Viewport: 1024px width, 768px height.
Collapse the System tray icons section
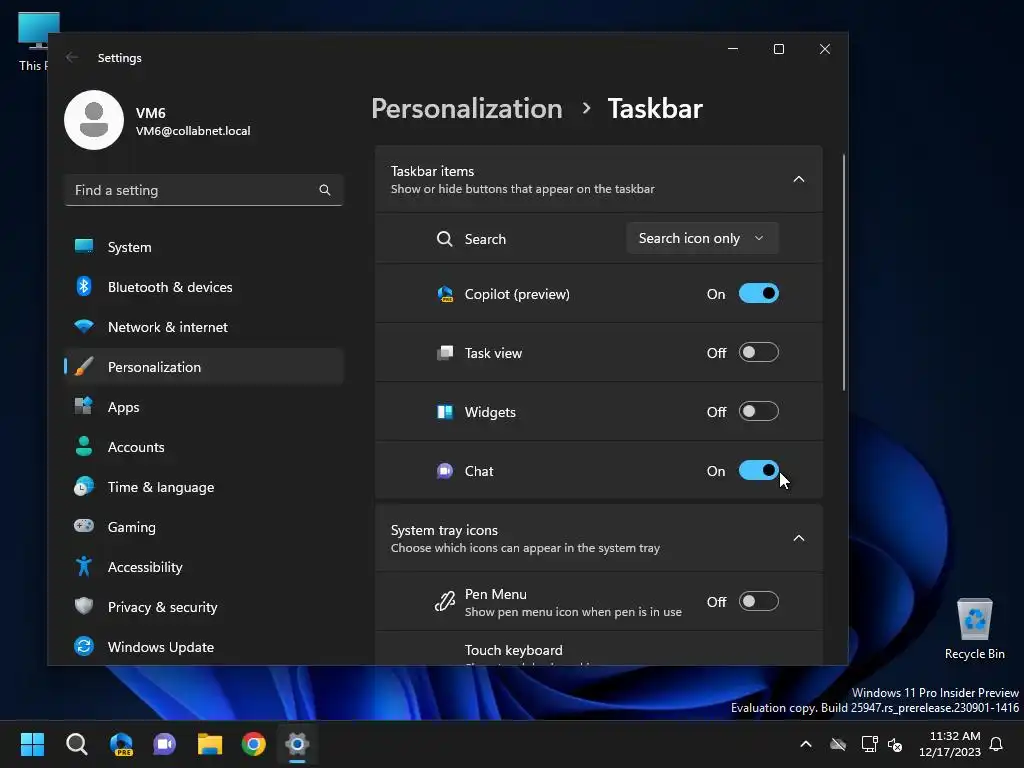tap(799, 539)
